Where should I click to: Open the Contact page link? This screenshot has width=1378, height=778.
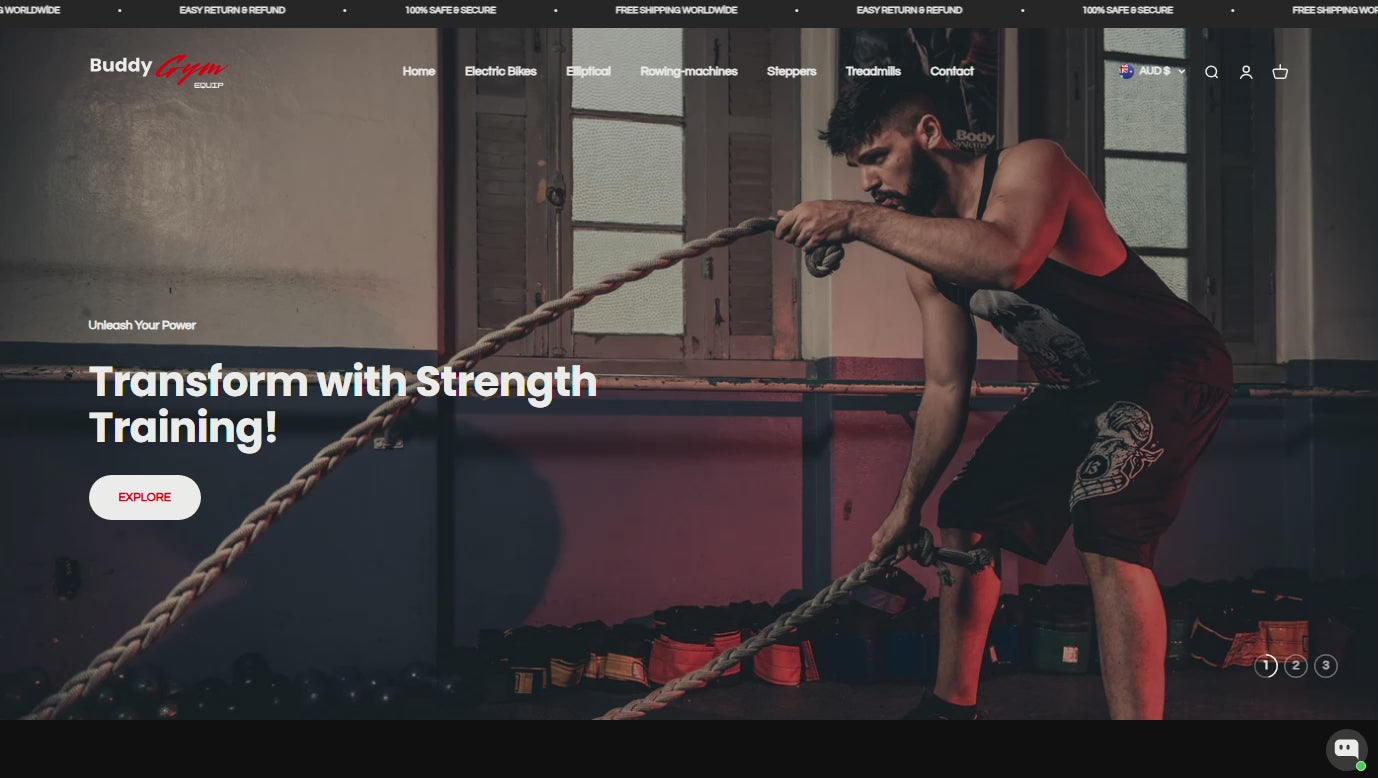(952, 71)
